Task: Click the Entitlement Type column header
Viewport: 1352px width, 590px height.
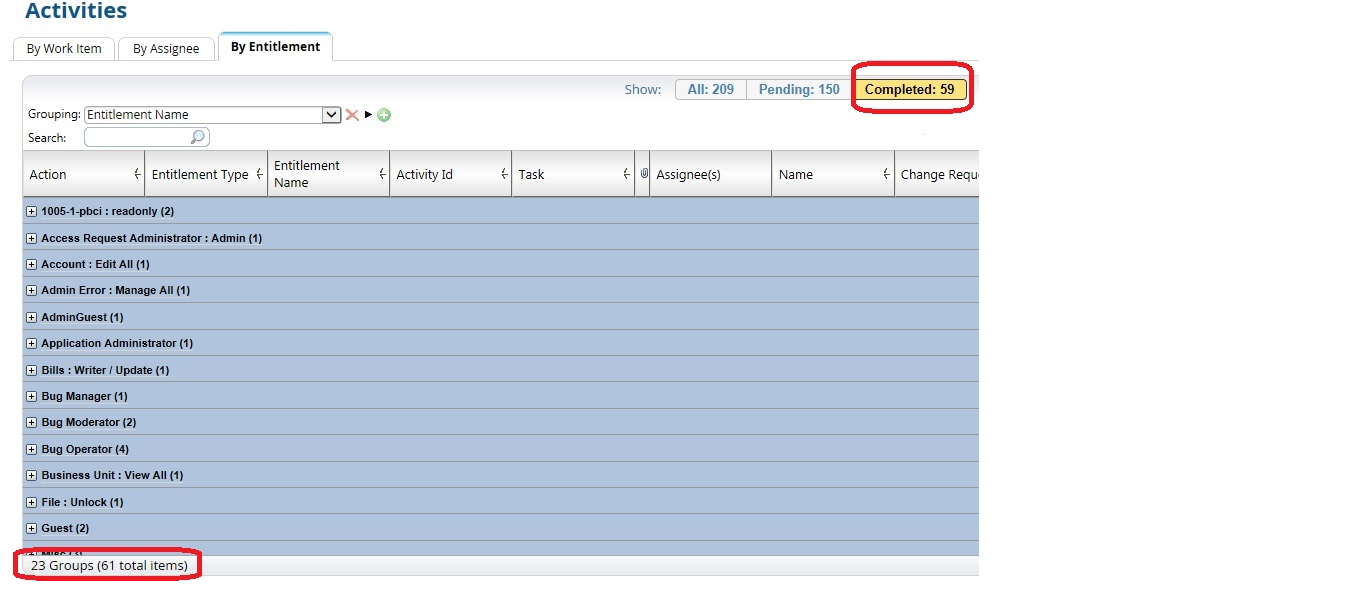Action: pyautogui.click(x=200, y=174)
